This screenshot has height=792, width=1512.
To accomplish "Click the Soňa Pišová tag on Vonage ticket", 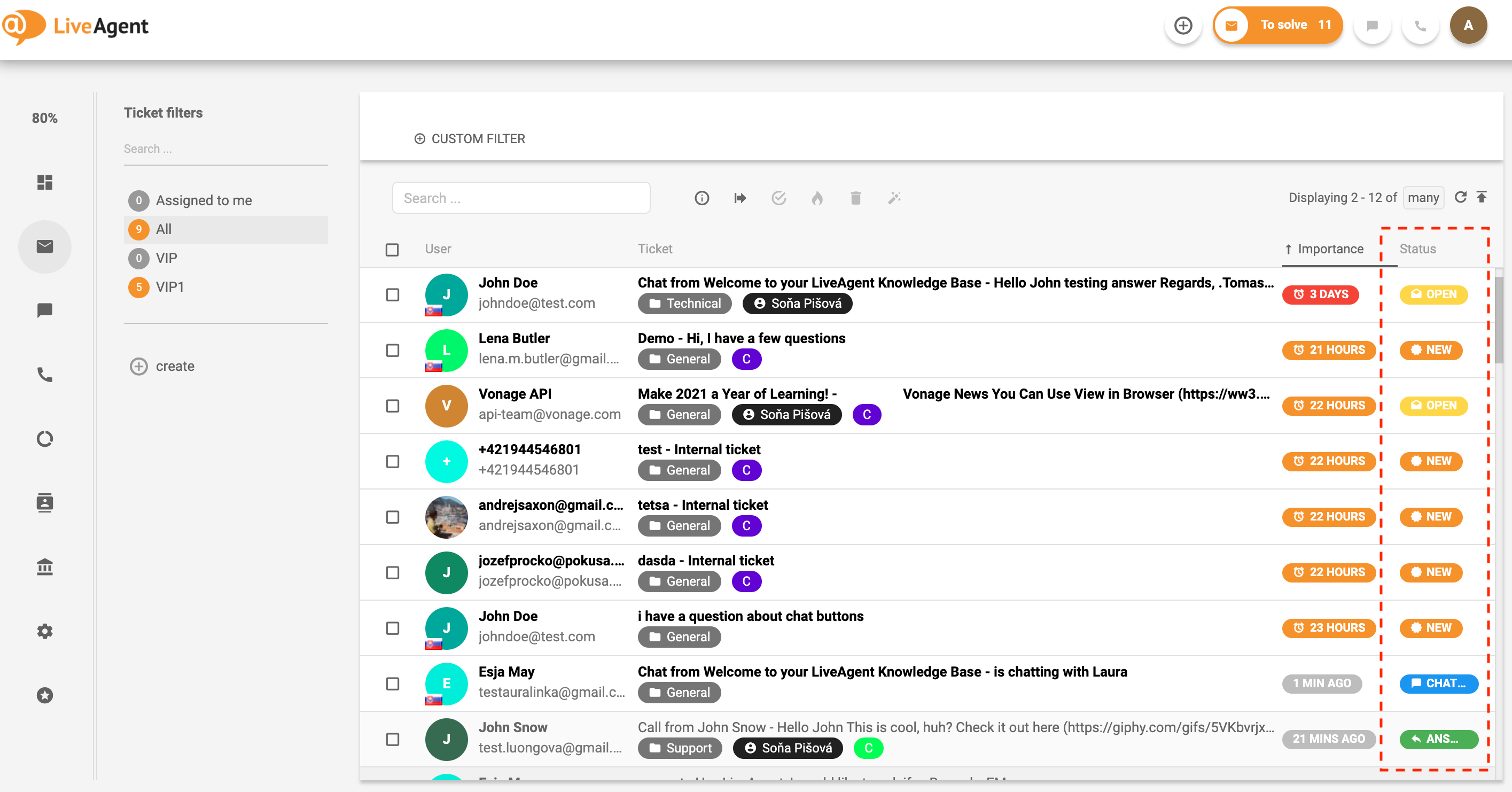I will (x=786, y=415).
